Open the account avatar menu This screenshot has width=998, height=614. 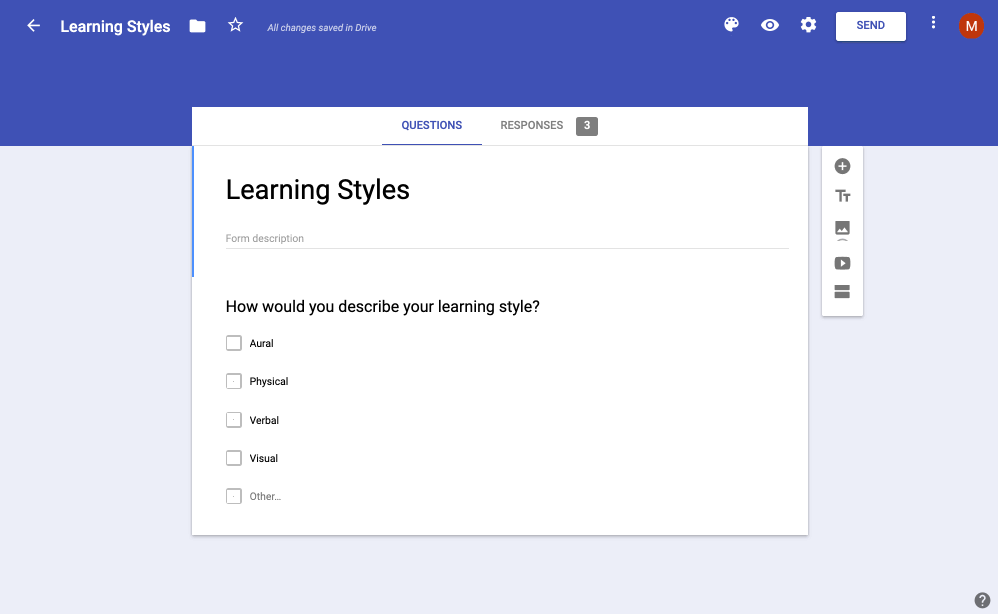(971, 26)
